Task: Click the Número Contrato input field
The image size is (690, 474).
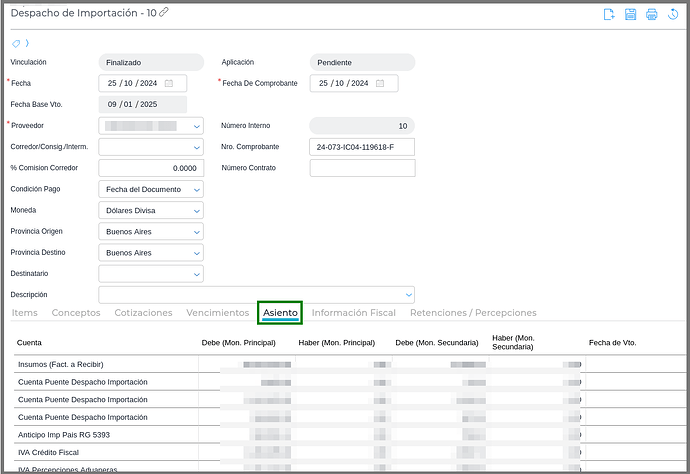Action: [362, 168]
